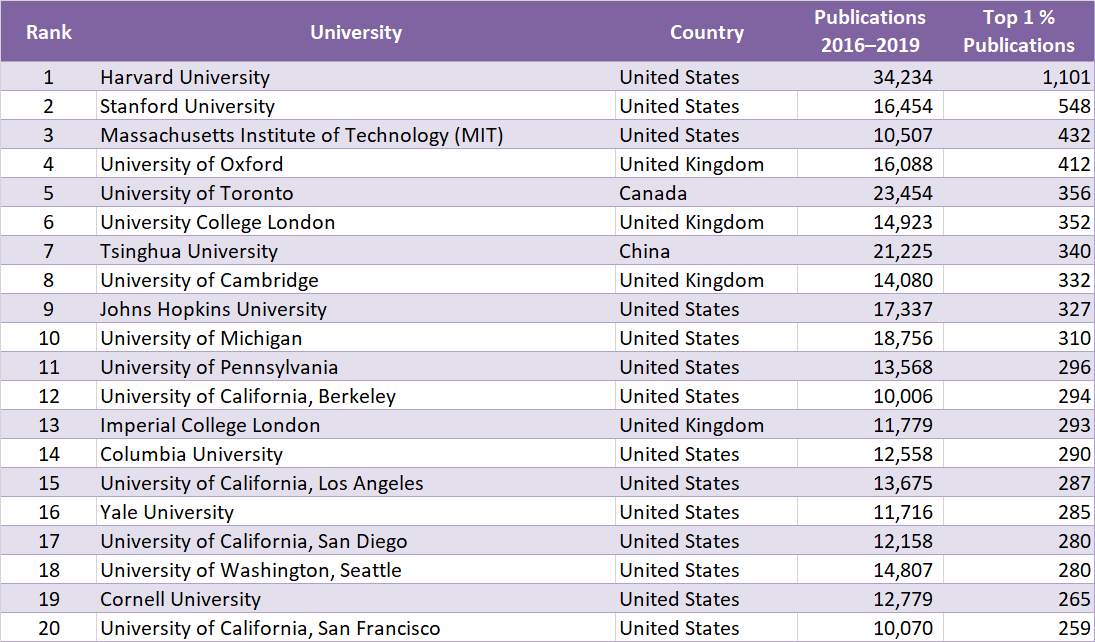This screenshot has height=642, width=1095.
Task: Click the Canada country cell
Action: 653,193
